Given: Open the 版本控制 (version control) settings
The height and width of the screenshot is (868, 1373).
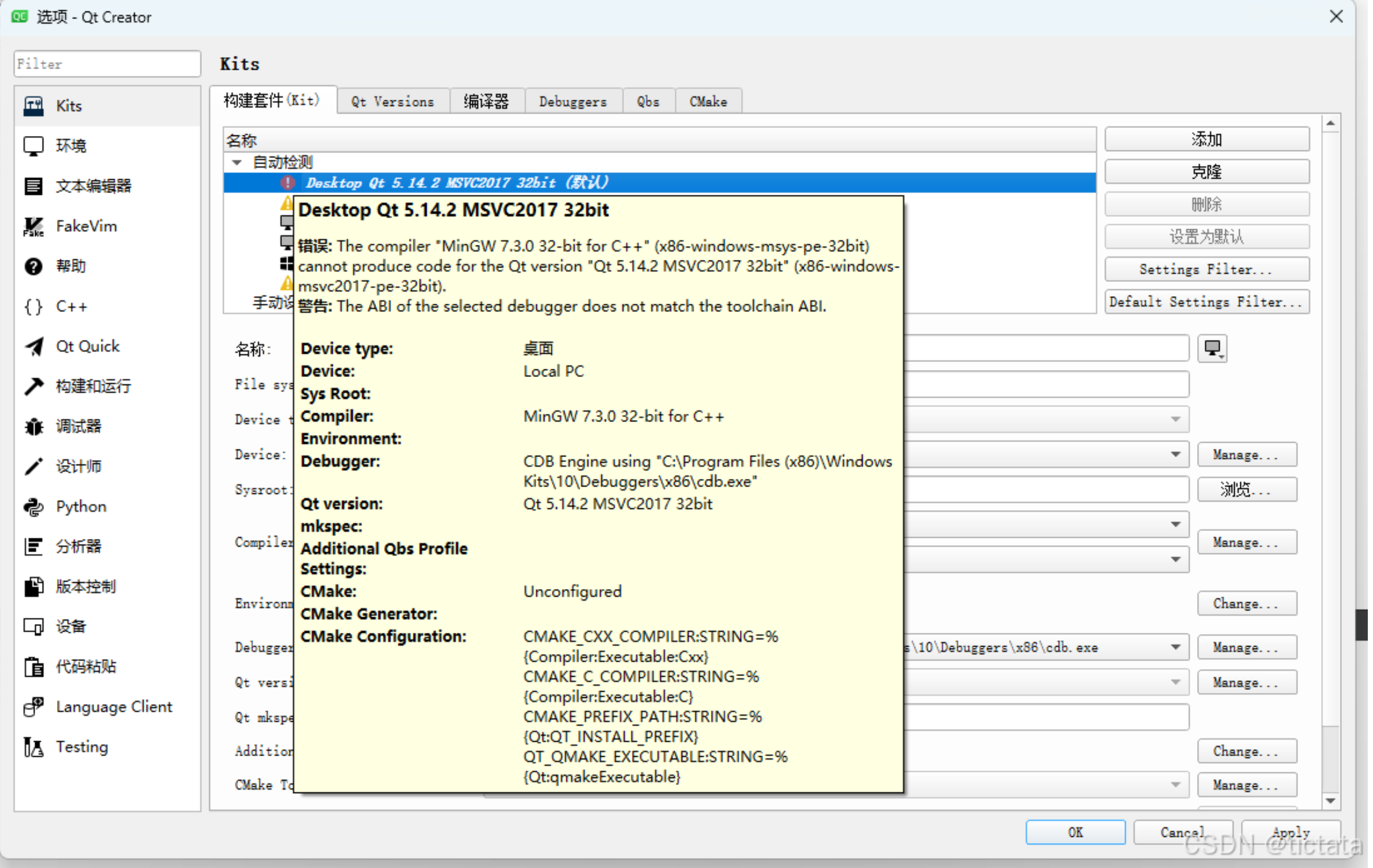Looking at the screenshot, I should point(85,586).
